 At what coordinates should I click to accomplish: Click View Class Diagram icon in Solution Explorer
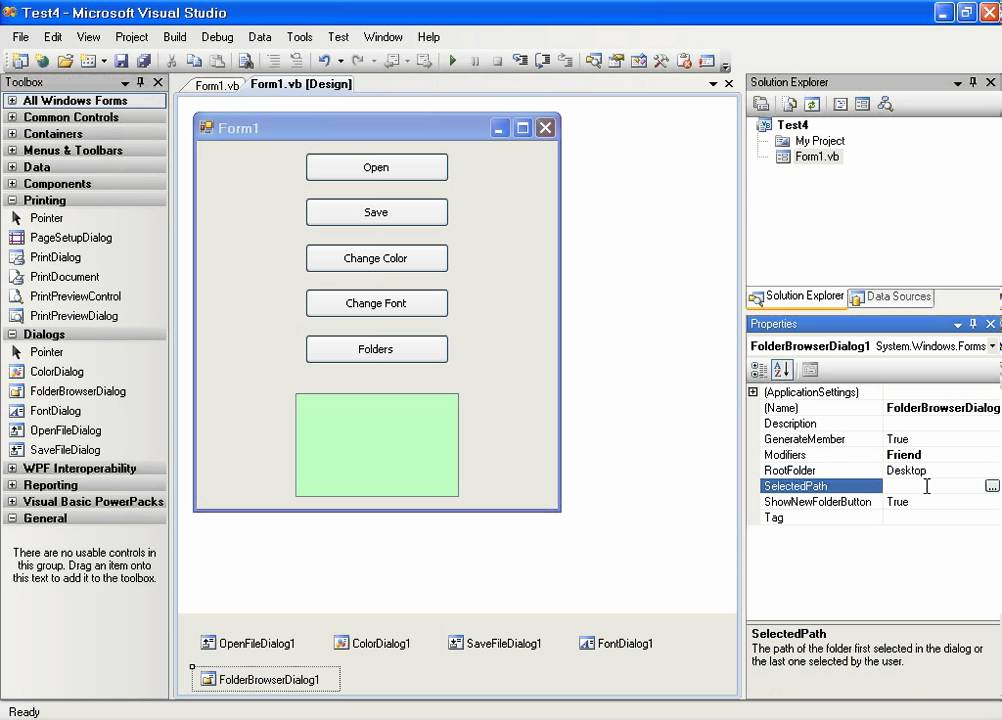pos(885,103)
